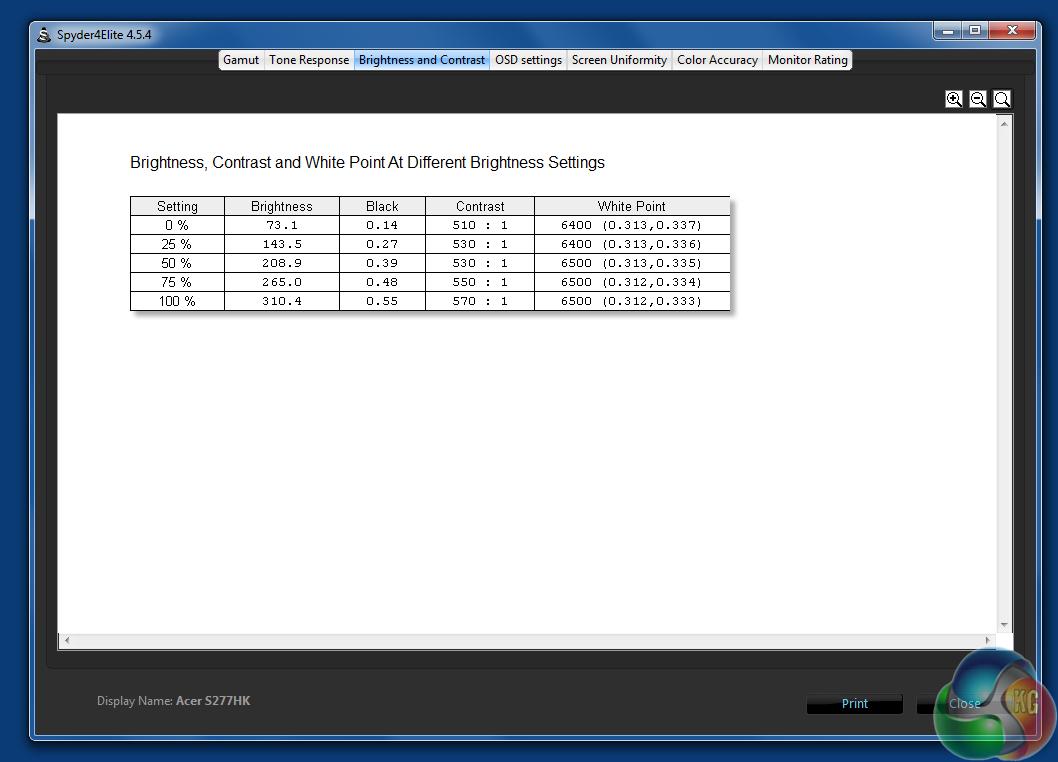Screen dimensions: 1058x762
Task: Maximize the Spyder4Elite window
Action: (x=975, y=31)
